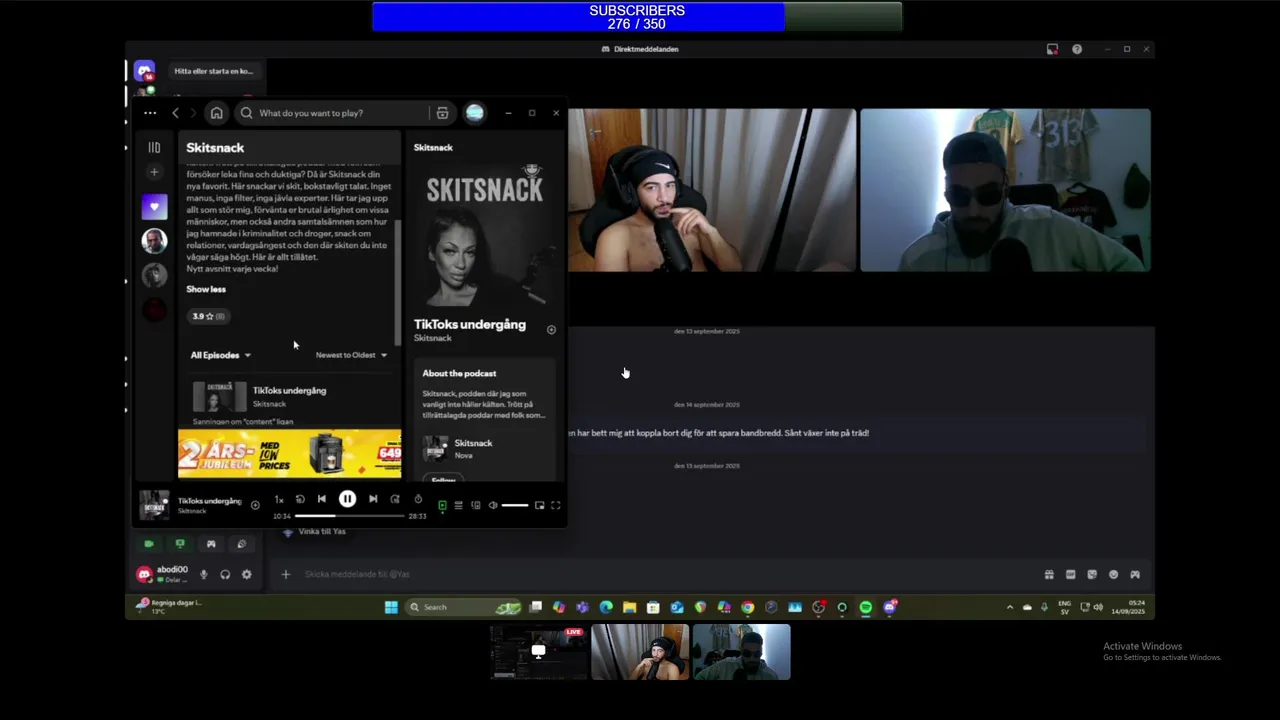The width and height of the screenshot is (1280, 720).
Task: Mute Spotify with the speaker icon
Action: (492, 505)
